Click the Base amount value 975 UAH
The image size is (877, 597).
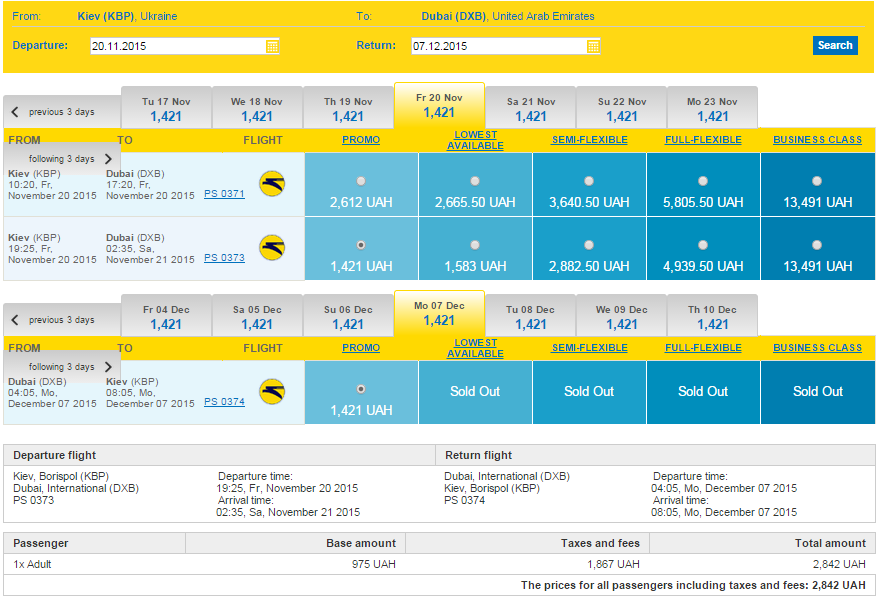coord(374,564)
